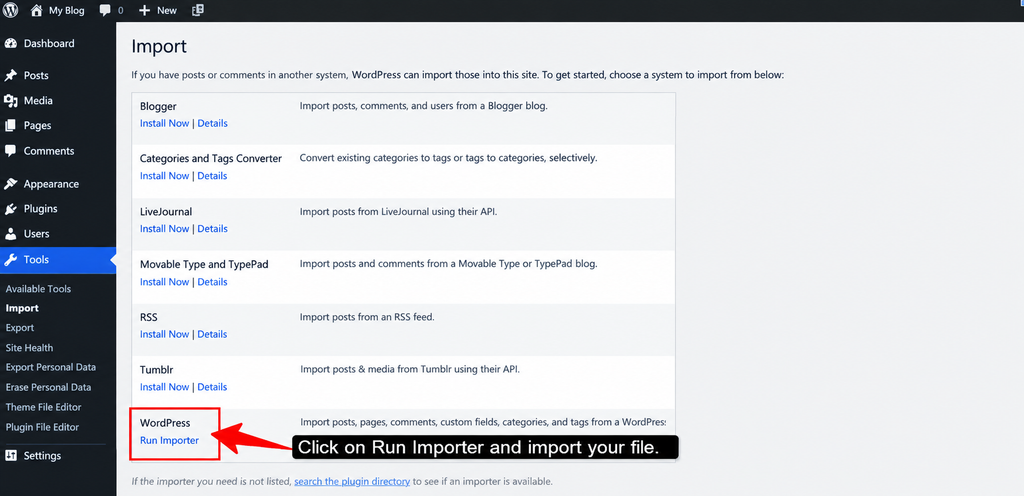Go to Export submenu item

[20, 328]
